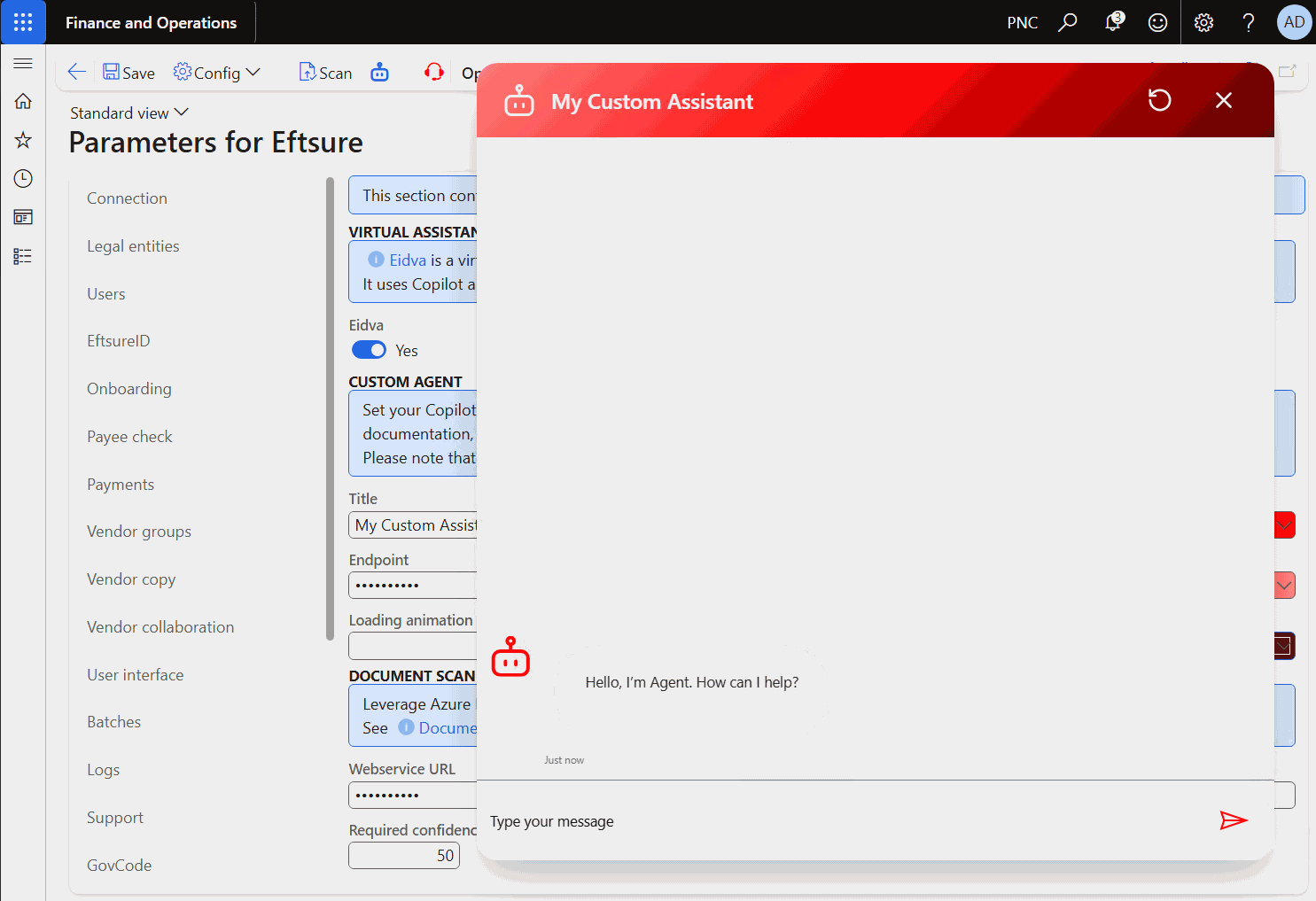Select the Payments tab
Image resolution: width=1316 pixels, height=901 pixels.
point(121,485)
